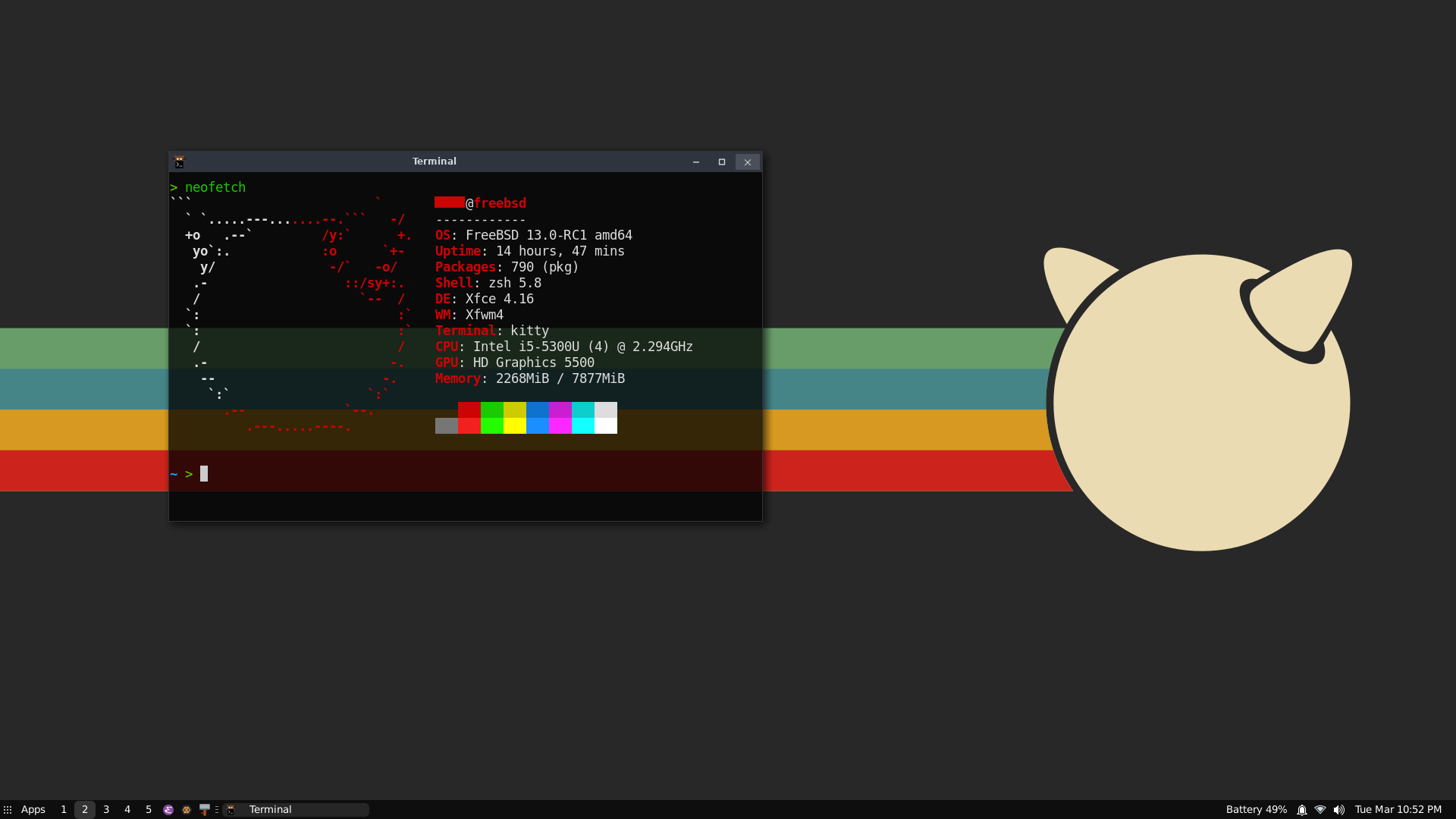Maximize the Terminal window
1456x819 pixels.
tap(722, 162)
